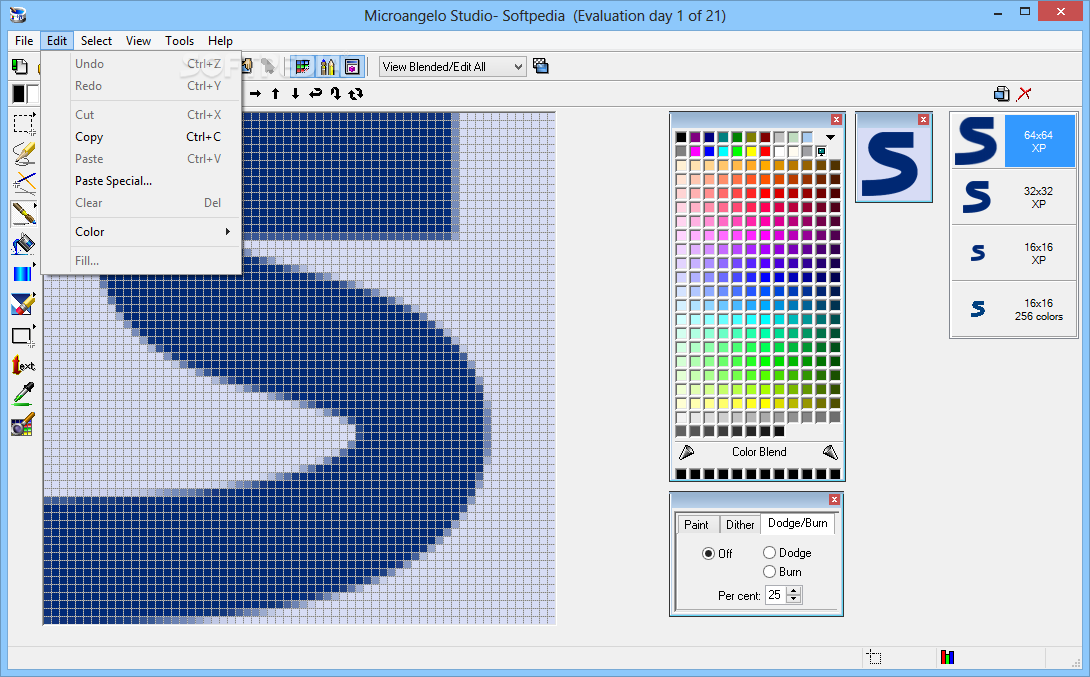
Task: Switch to the Paint tab
Action: click(x=697, y=525)
